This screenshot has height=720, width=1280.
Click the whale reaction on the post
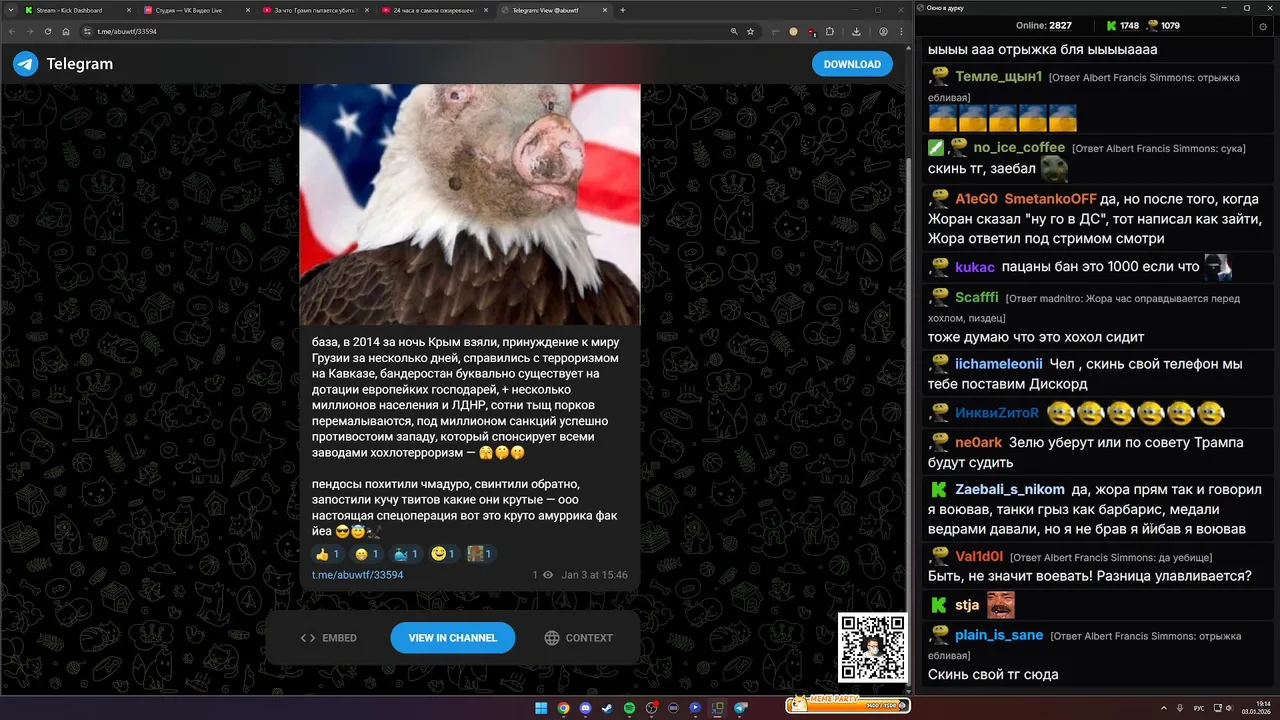[405, 554]
